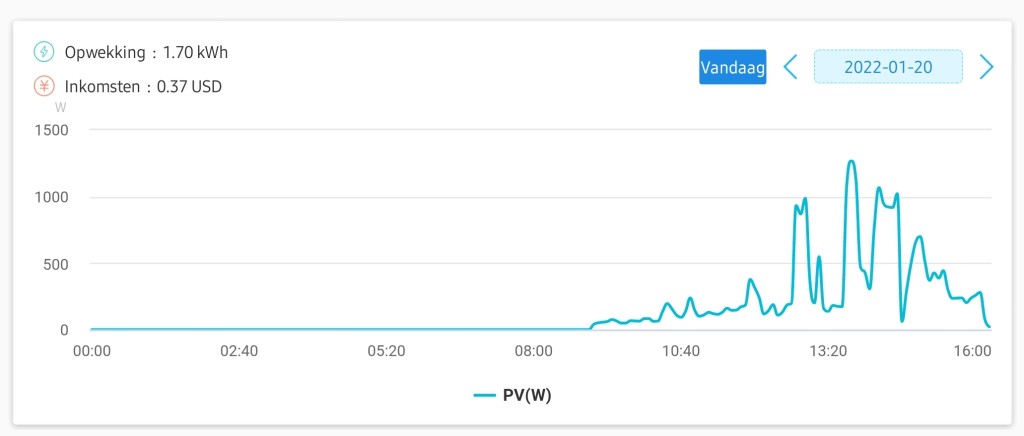Screen dimensions: 1024x436
Task: Click the Inkomsten 0.37 USD label
Action: (143, 87)
